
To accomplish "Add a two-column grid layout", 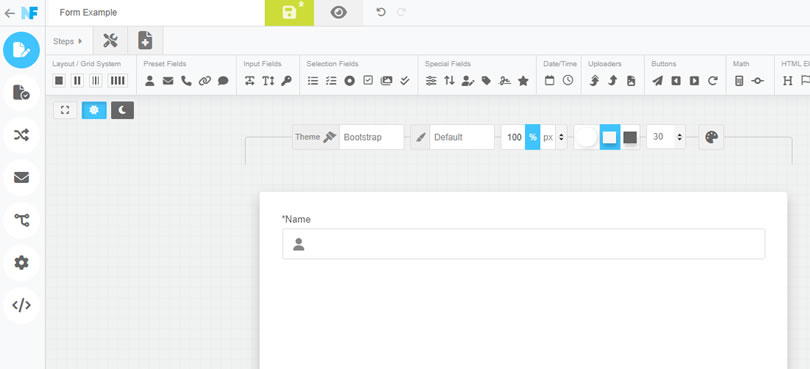I will tap(77, 81).
